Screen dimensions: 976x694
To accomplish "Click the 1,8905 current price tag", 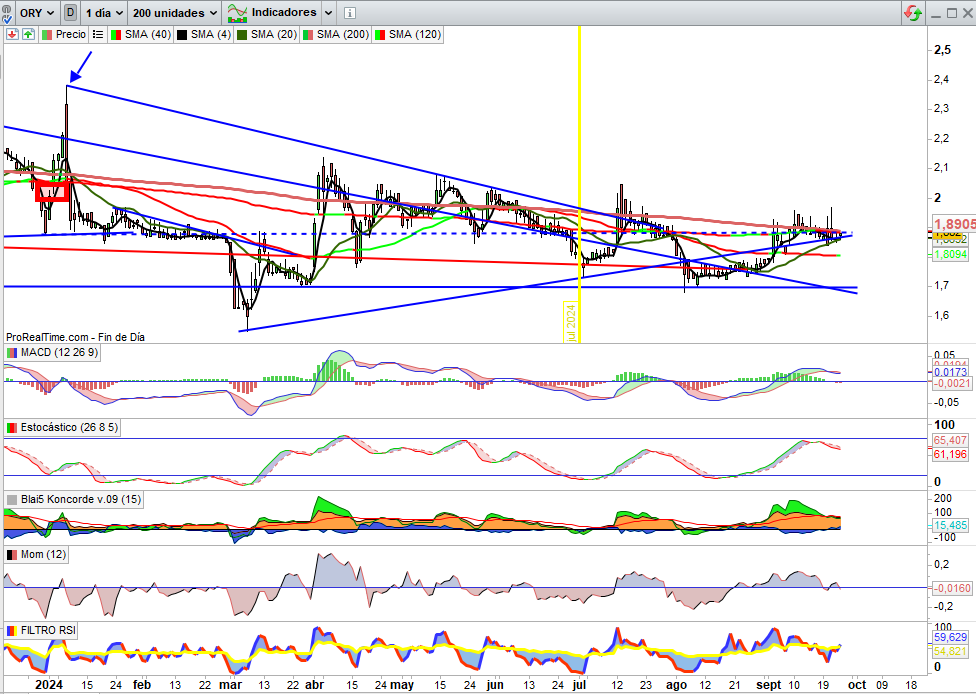I will coord(954,224).
